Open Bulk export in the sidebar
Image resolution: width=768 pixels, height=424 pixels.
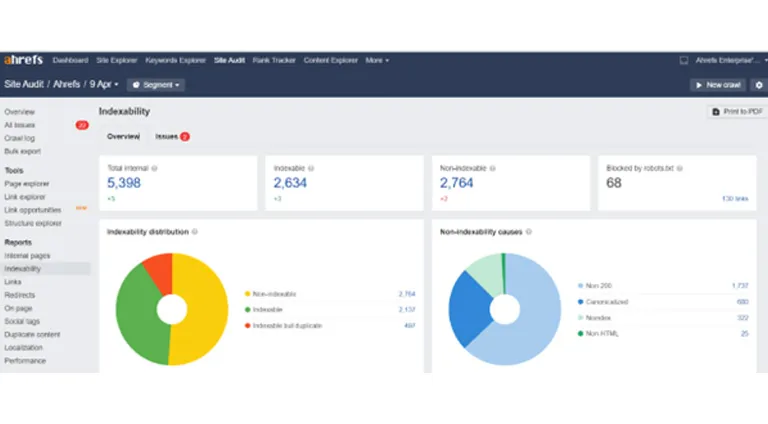point(23,152)
